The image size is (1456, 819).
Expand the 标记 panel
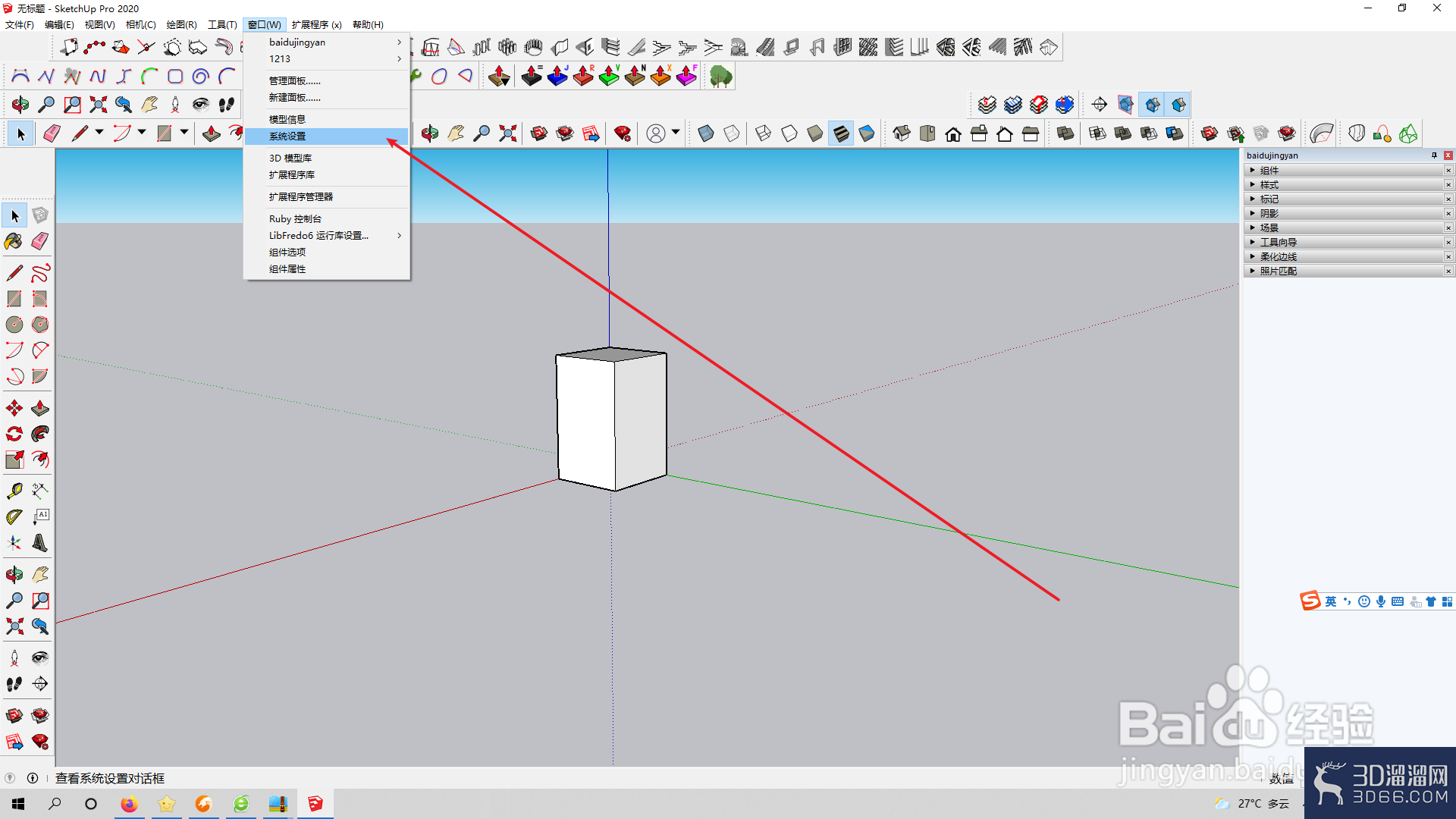coord(1252,199)
